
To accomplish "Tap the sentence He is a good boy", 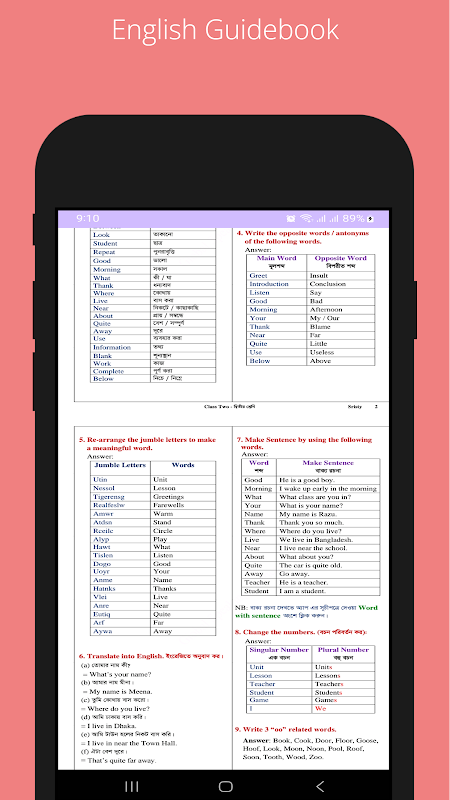I will 307,480.
